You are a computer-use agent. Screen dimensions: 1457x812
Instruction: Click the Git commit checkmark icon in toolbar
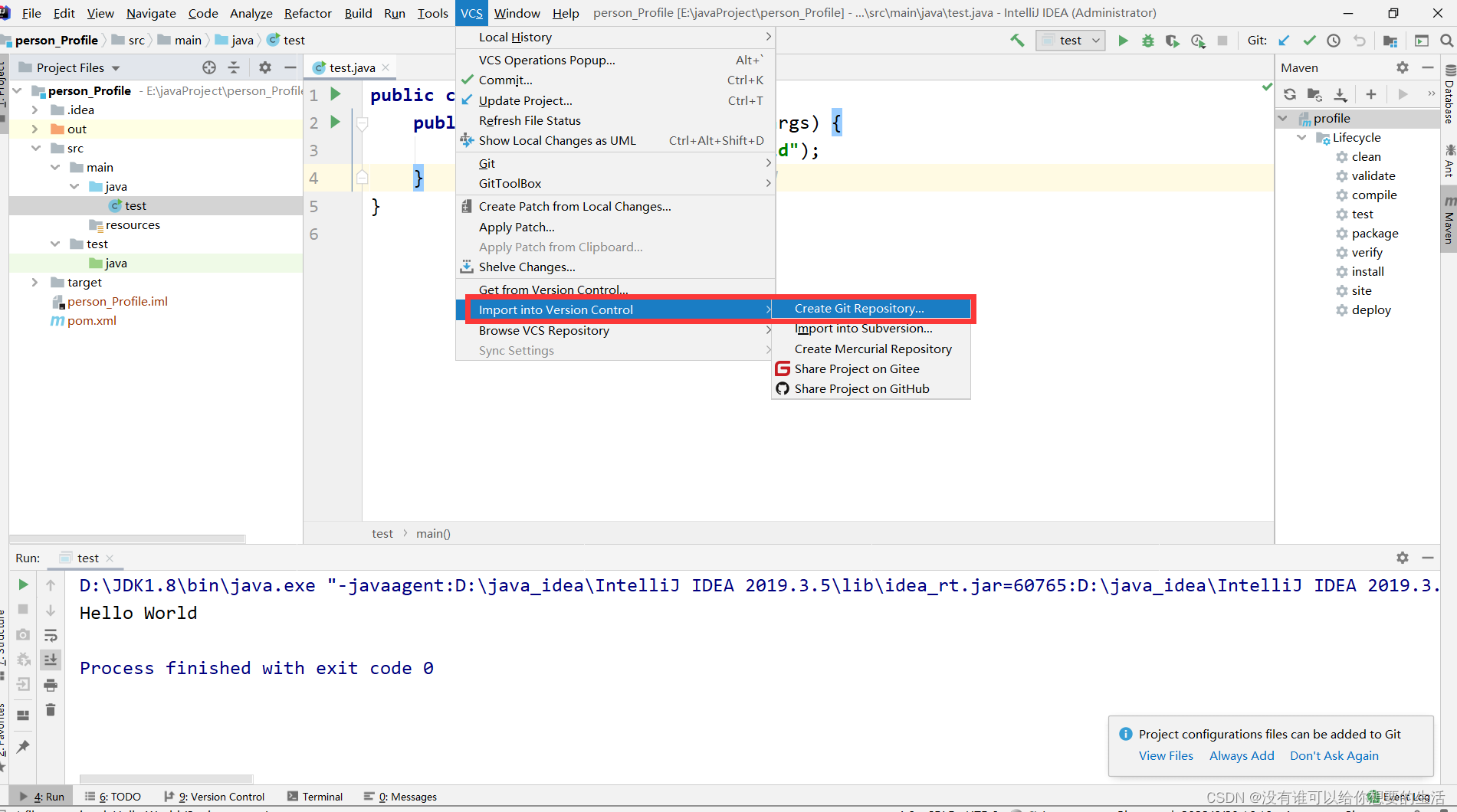(x=1309, y=41)
